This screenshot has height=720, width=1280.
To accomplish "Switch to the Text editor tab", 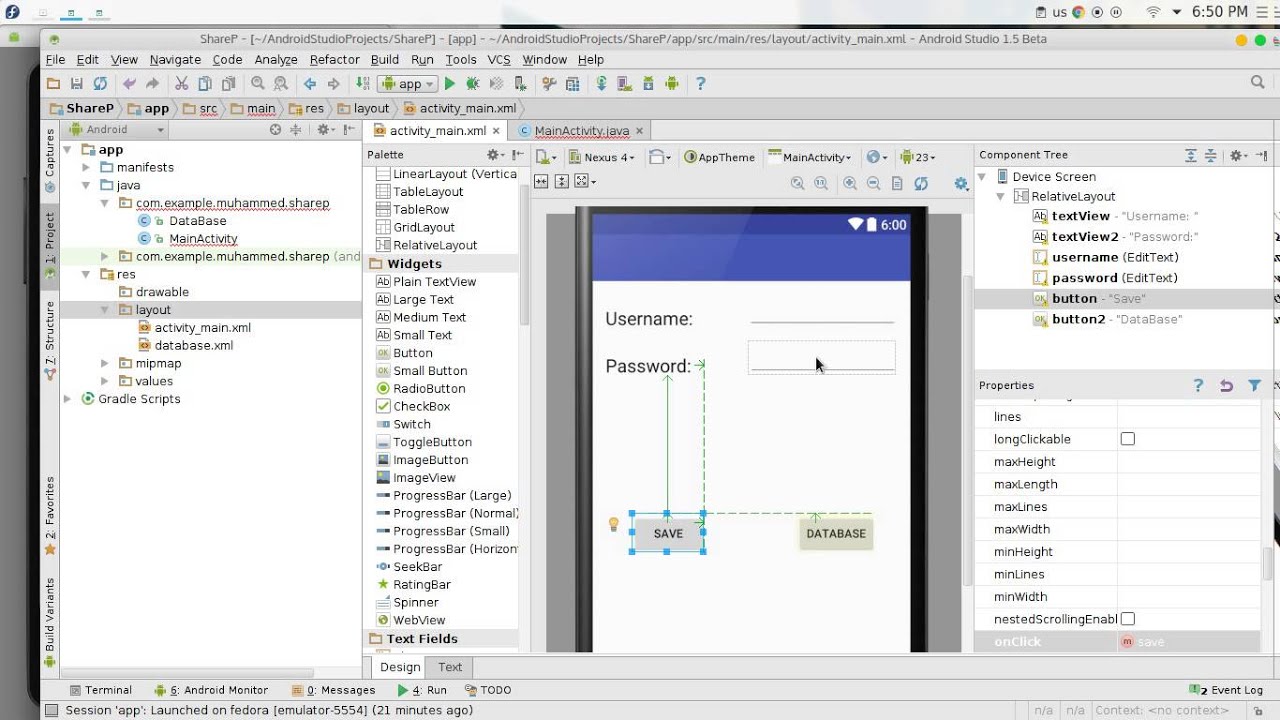I will click(x=450, y=667).
